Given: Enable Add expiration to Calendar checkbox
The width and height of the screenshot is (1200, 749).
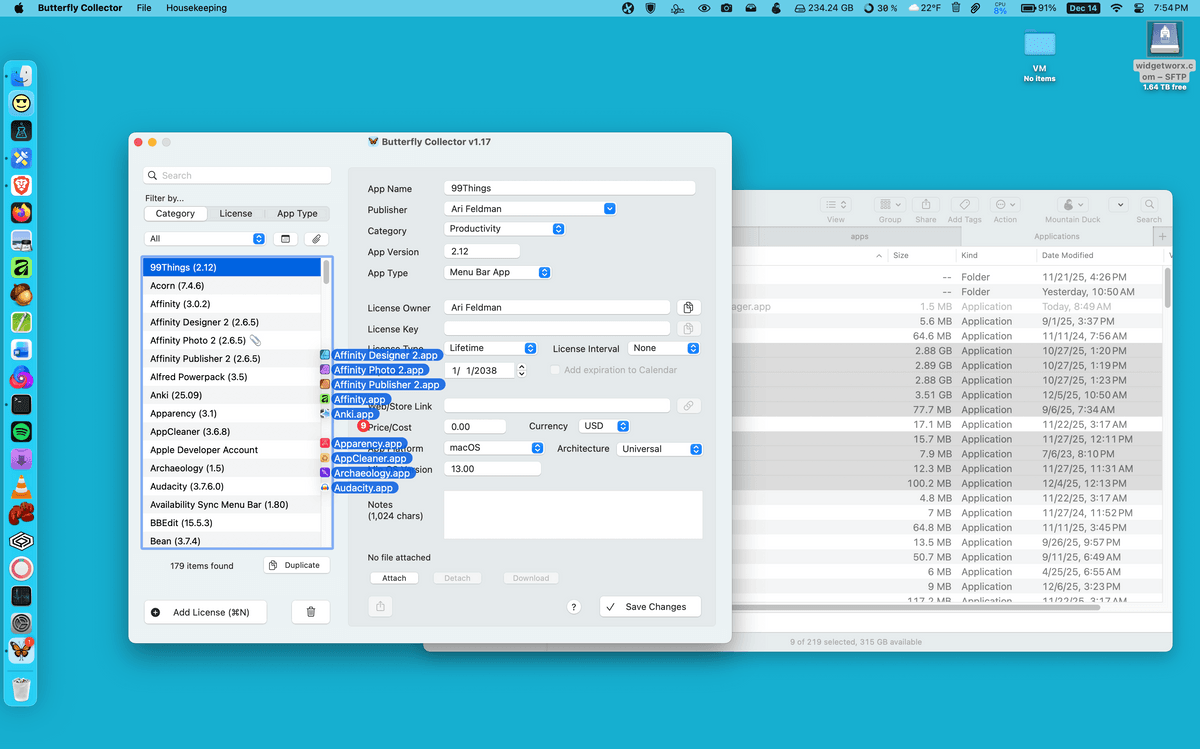Looking at the screenshot, I should point(556,370).
